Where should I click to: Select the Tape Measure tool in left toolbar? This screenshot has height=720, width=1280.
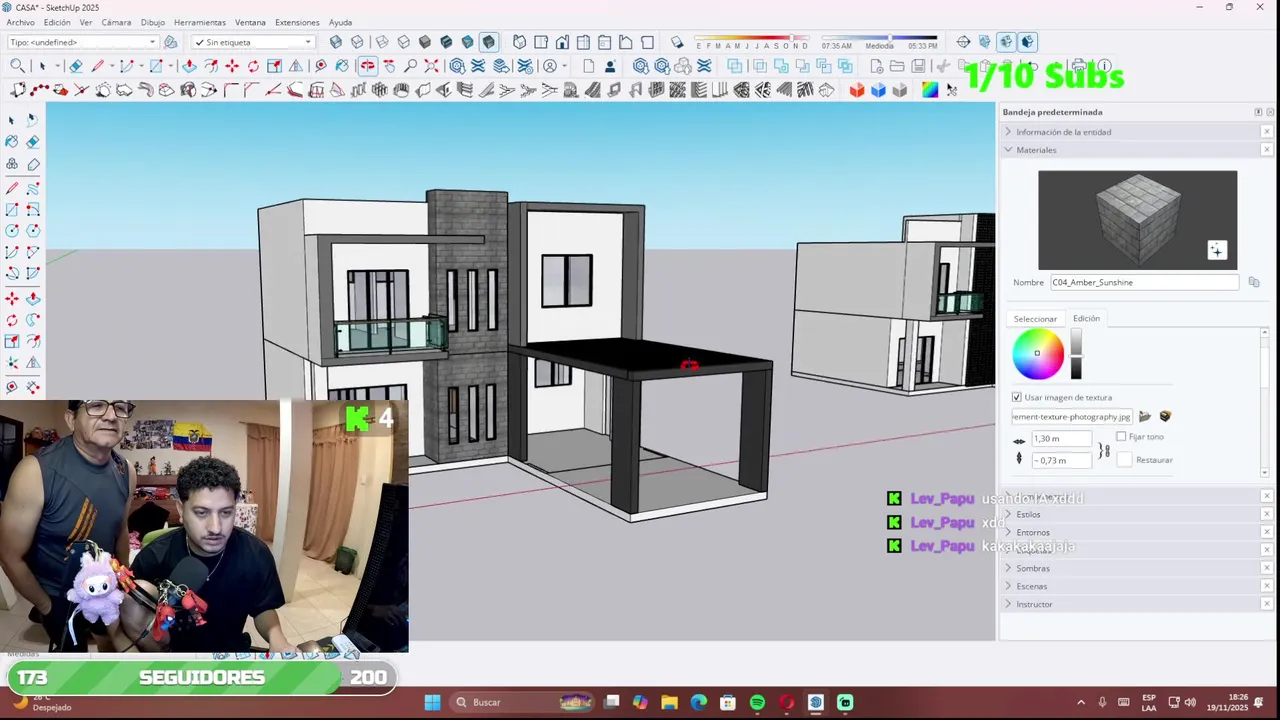tap(12, 387)
